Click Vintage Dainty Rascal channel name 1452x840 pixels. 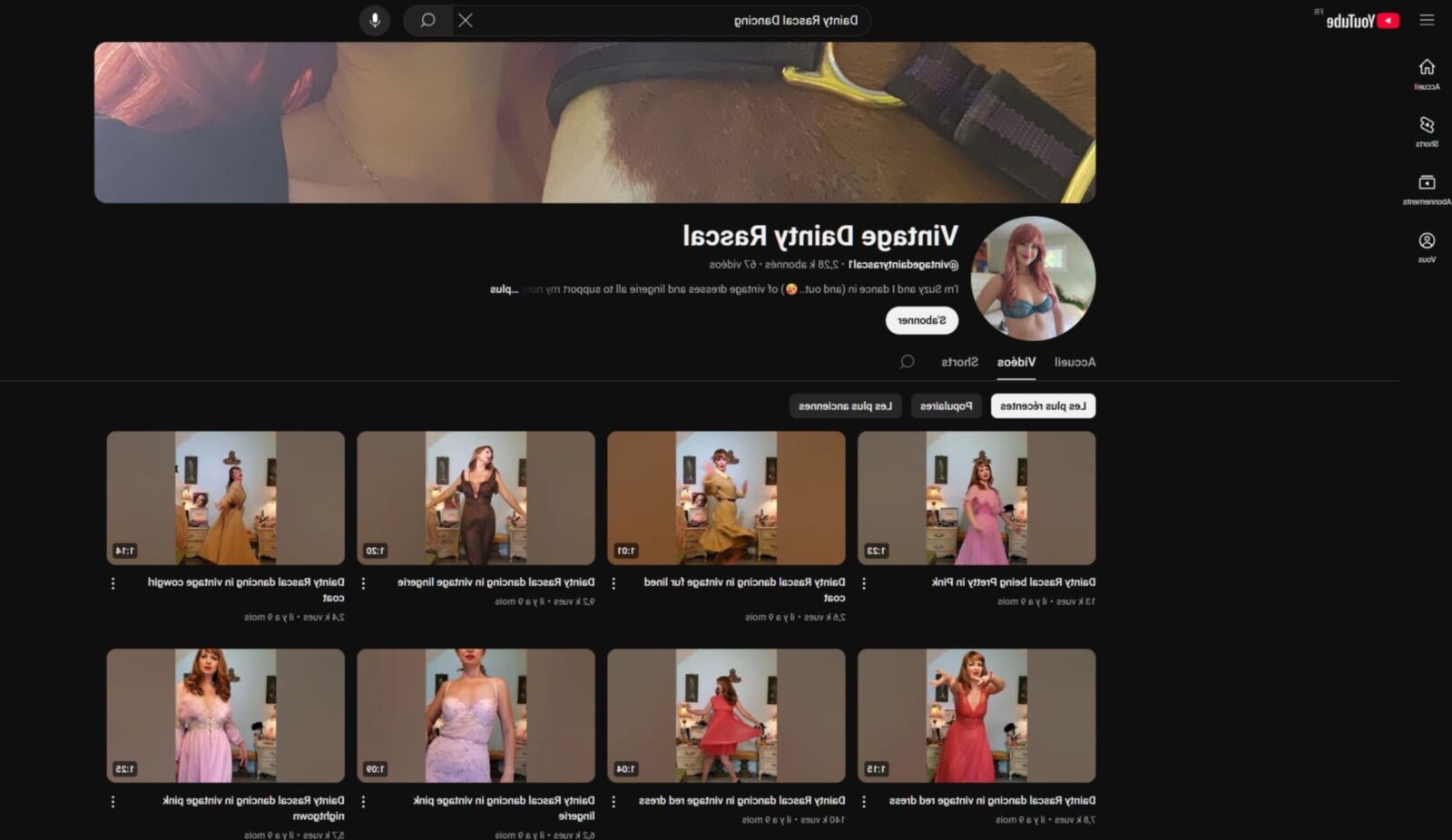(820, 237)
